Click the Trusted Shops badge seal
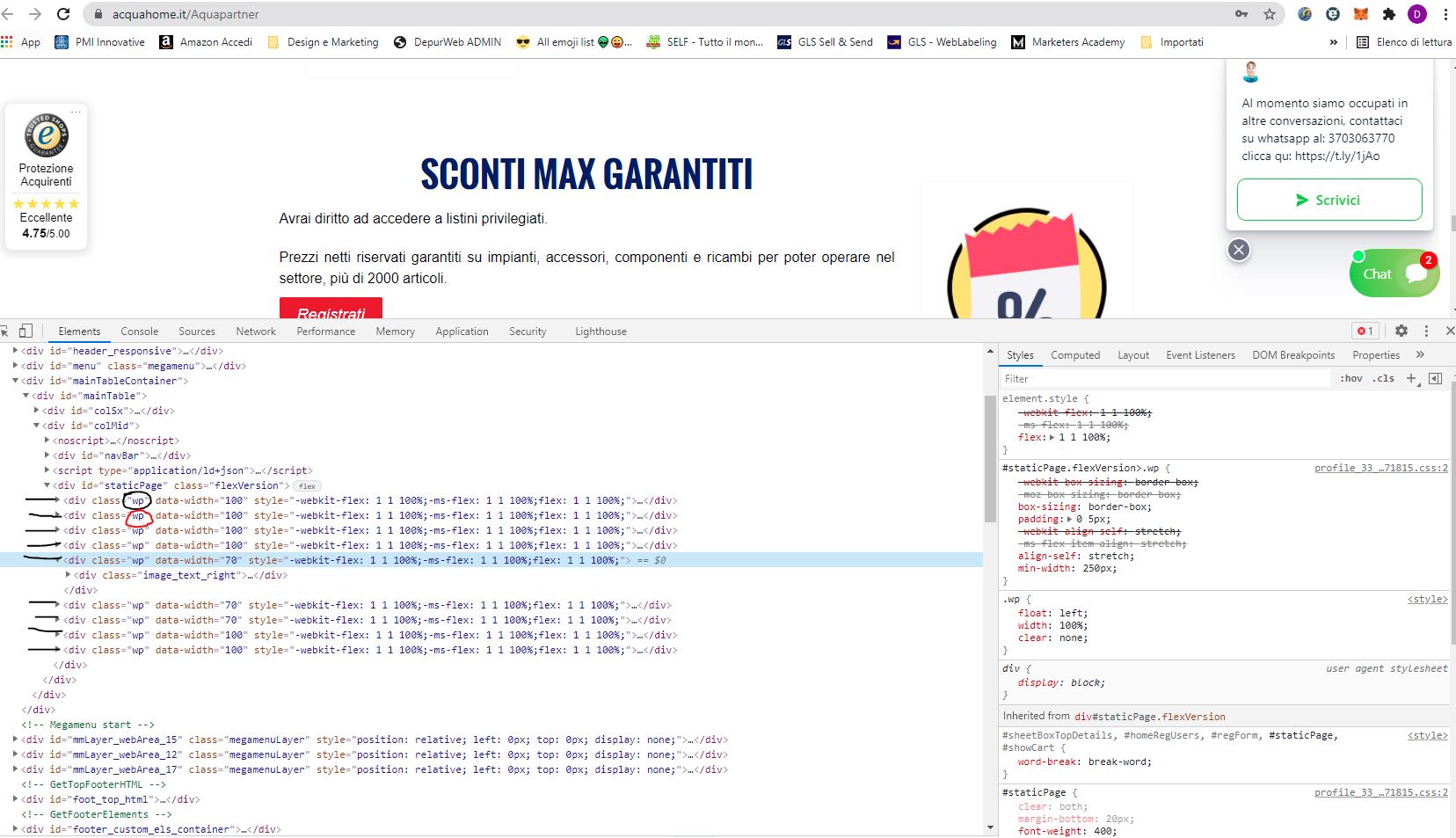This screenshot has height=838, width=1456. [47, 135]
